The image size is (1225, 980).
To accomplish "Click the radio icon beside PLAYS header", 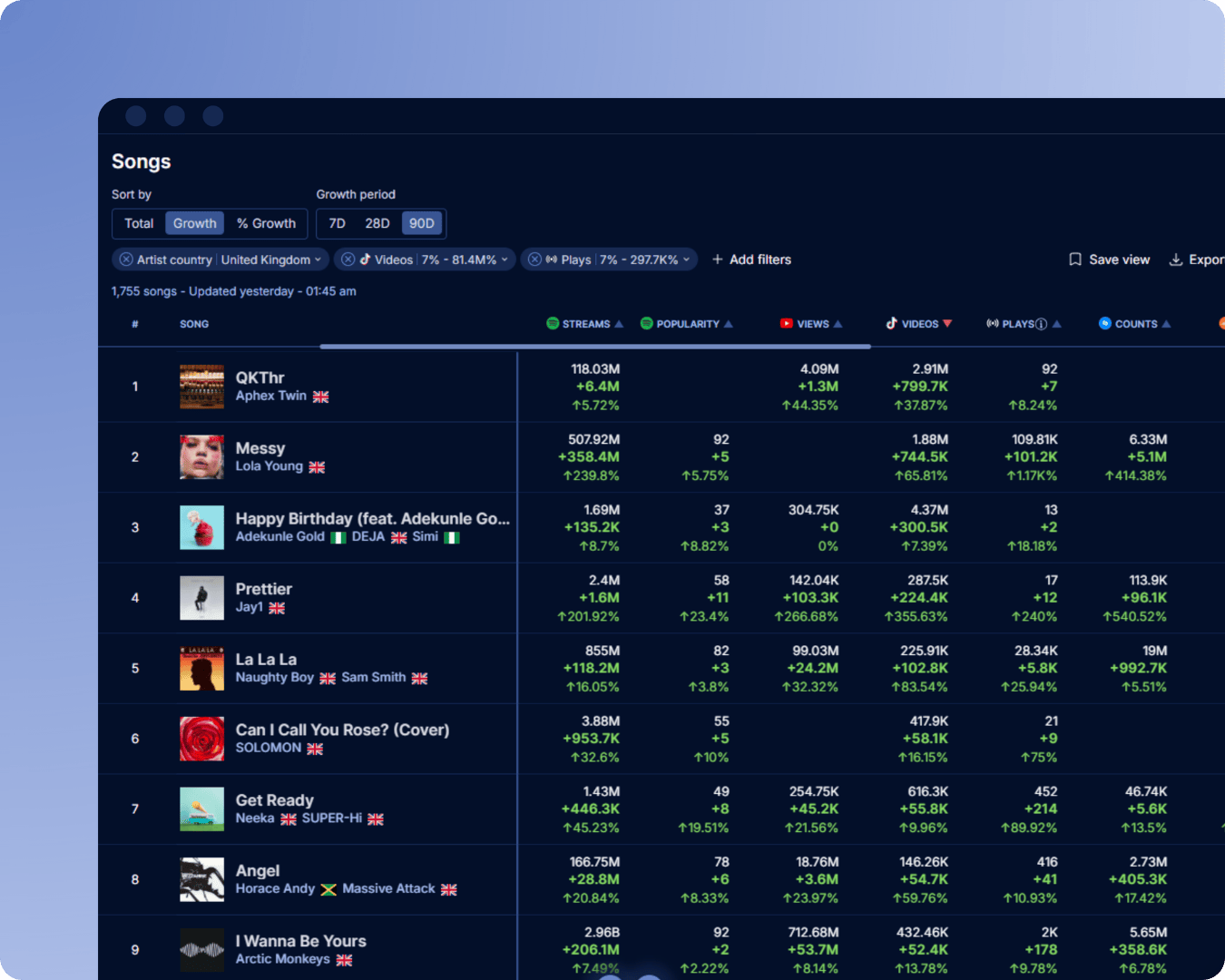I will (x=993, y=323).
